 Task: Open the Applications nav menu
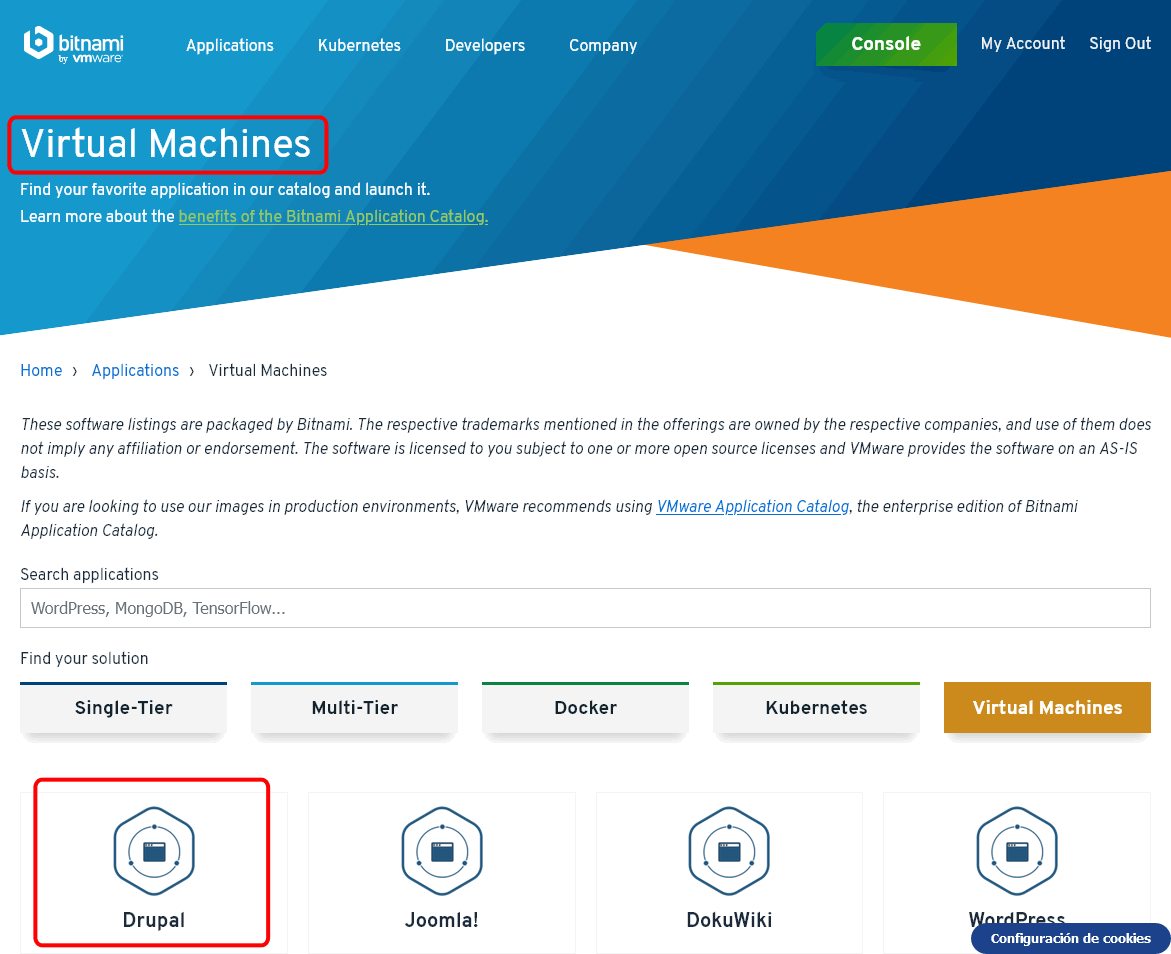[x=230, y=46]
